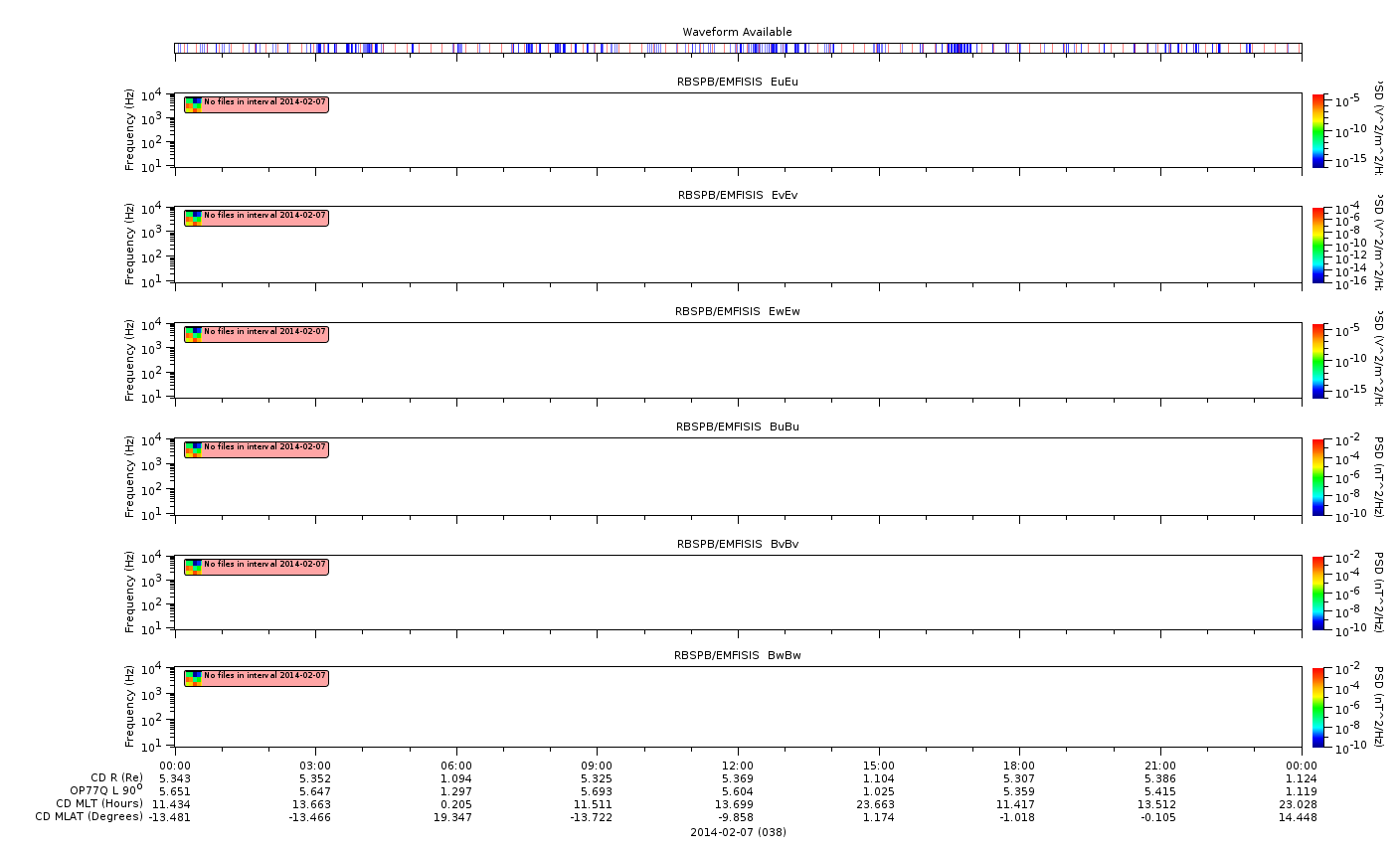Click the 'Waveform Available' title
This screenshot has width=1400, height=854.
(x=737, y=32)
